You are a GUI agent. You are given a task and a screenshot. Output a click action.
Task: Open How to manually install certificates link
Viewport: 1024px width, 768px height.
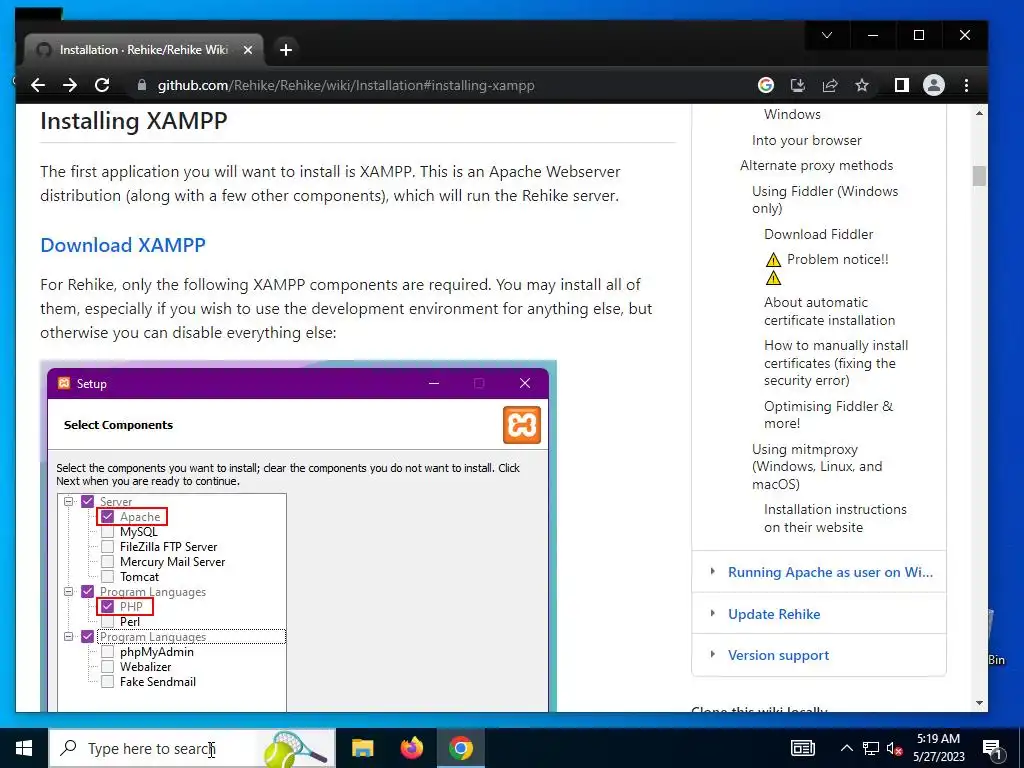point(836,362)
